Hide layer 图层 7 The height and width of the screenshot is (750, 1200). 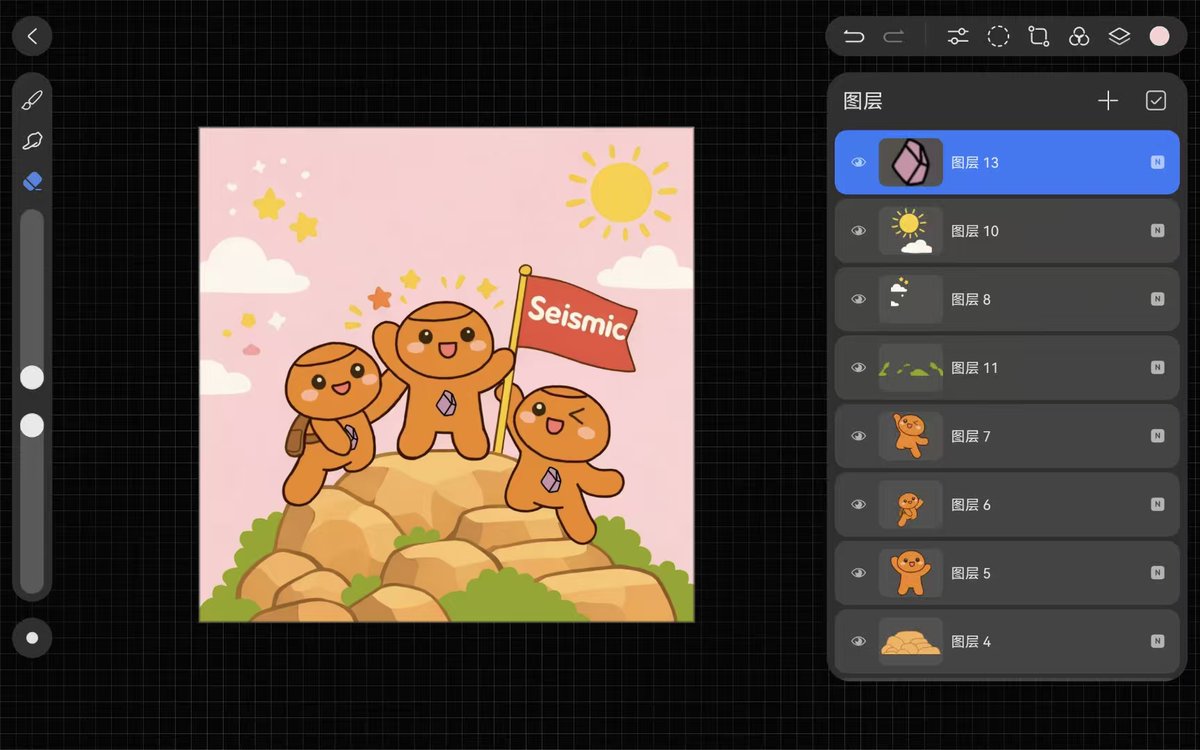coord(858,436)
